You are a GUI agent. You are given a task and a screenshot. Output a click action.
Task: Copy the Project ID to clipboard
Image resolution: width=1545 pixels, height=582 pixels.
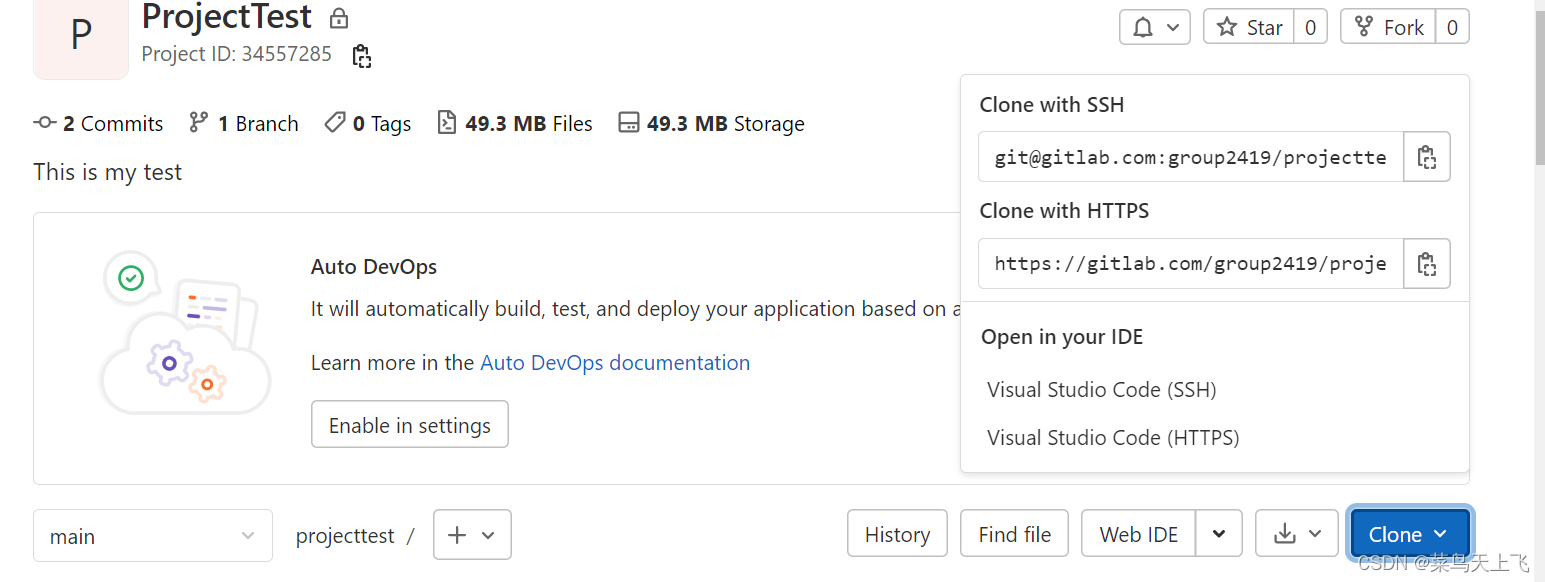[362, 56]
